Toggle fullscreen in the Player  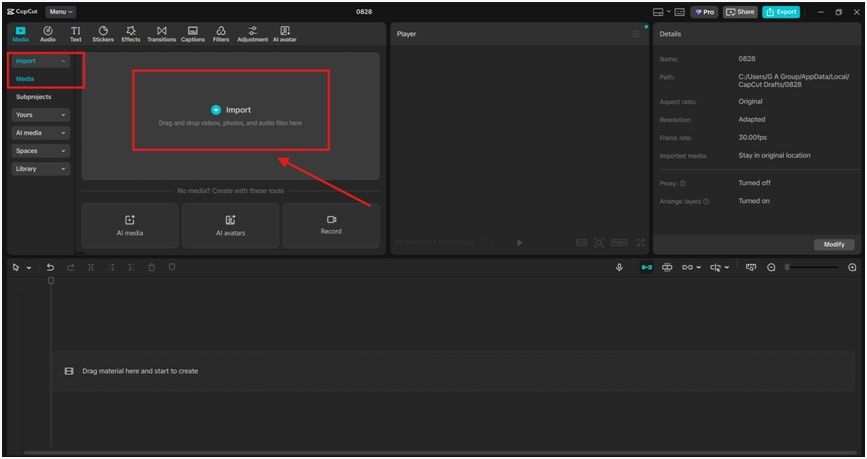(x=640, y=243)
